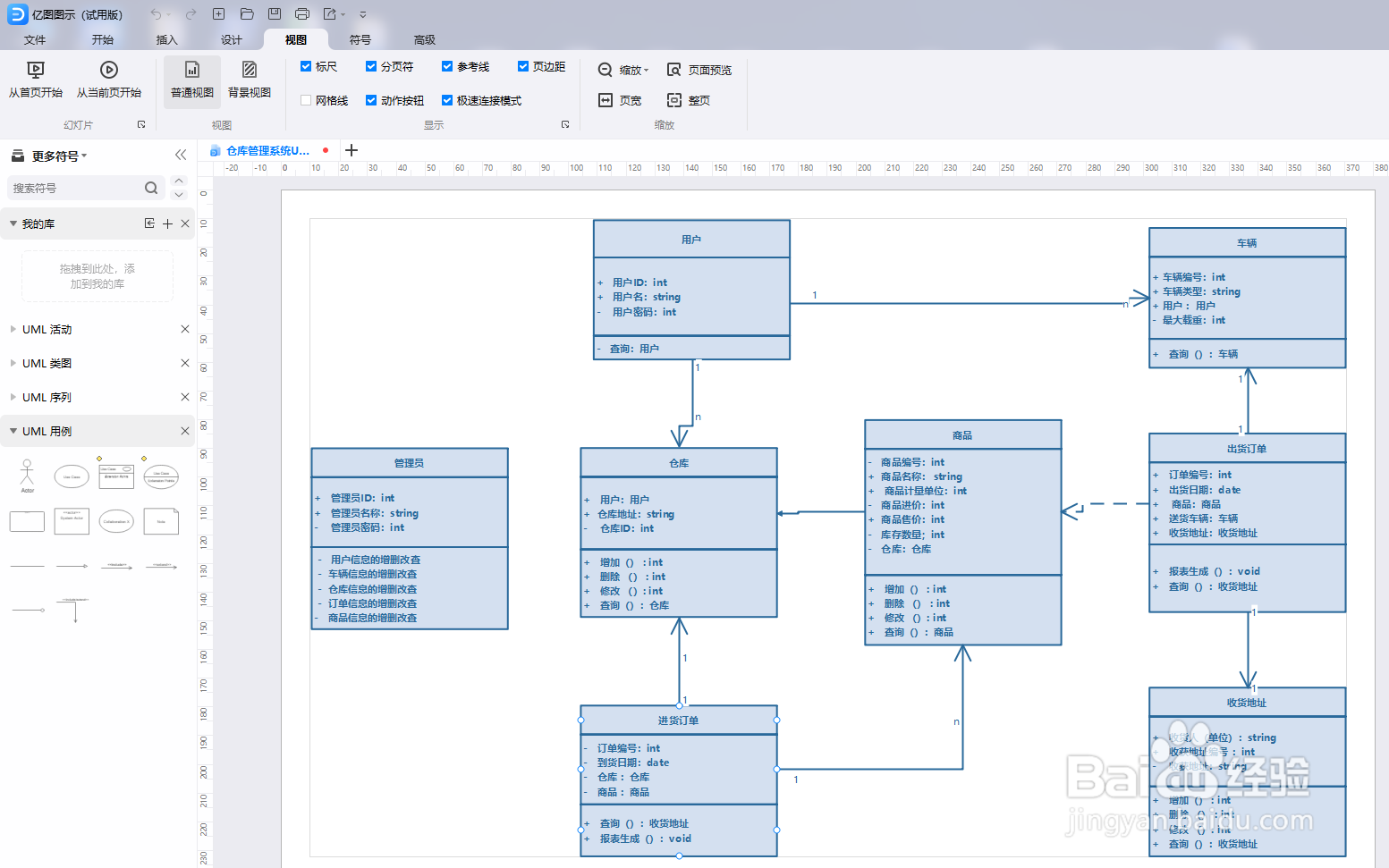
Task: Click the Actor shape in UML library
Action: 28,476
